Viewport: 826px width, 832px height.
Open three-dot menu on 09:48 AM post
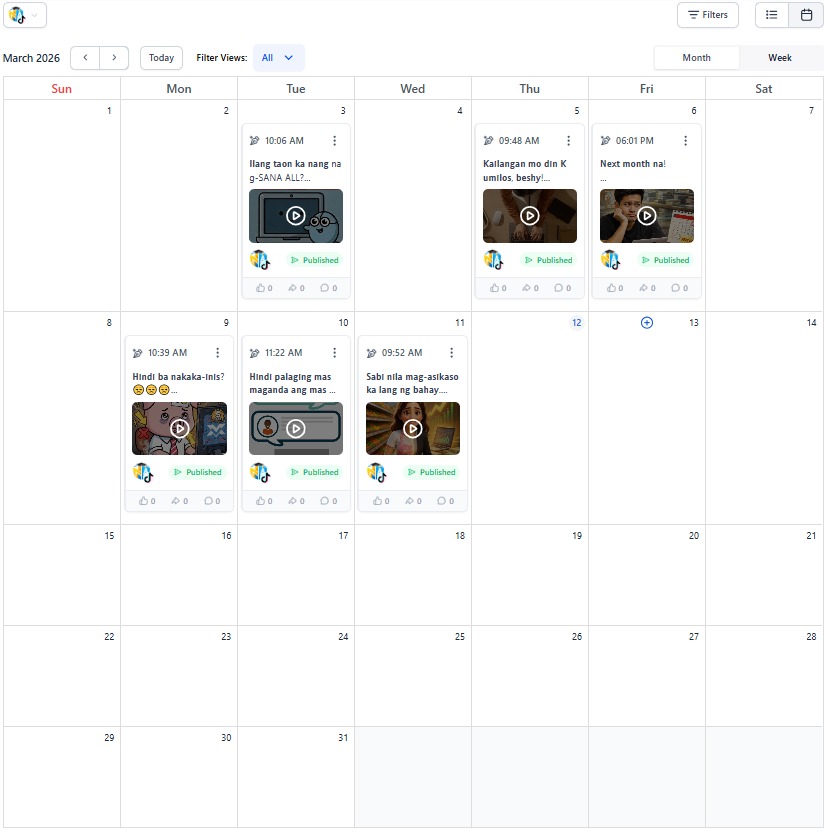click(x=569, y=141)
